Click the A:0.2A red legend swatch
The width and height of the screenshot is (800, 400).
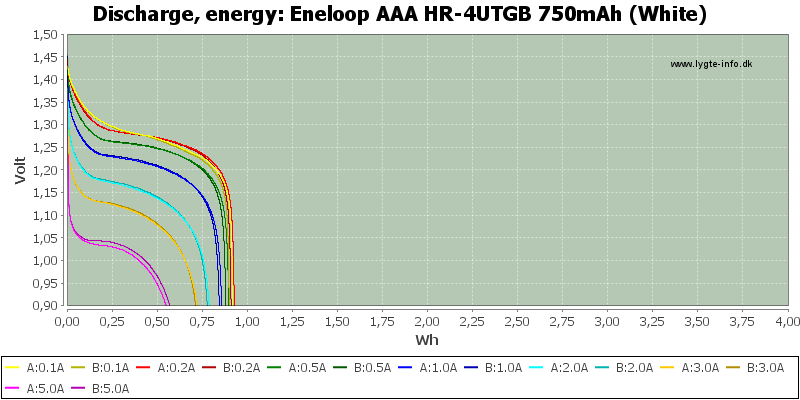144,367
